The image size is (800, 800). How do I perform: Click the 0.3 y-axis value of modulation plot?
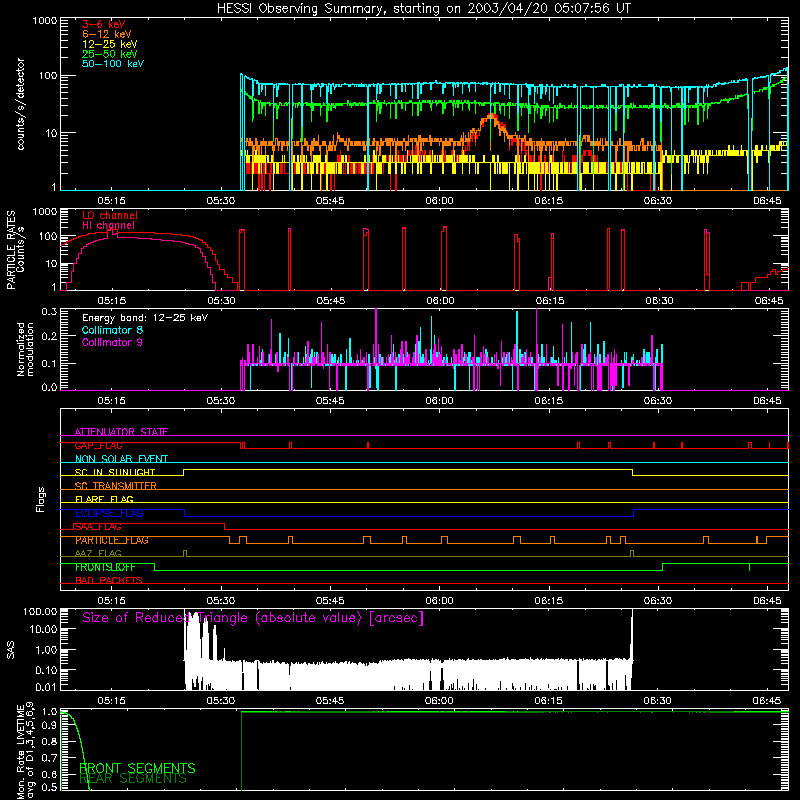[49, 312]
